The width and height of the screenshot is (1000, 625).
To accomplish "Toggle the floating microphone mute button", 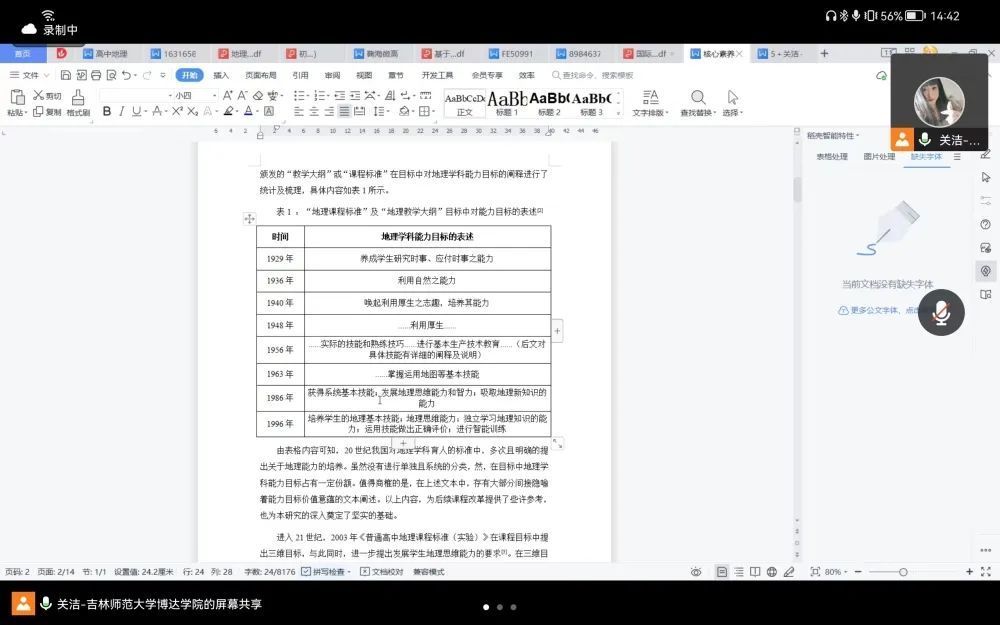I will [x=940, y=313].
